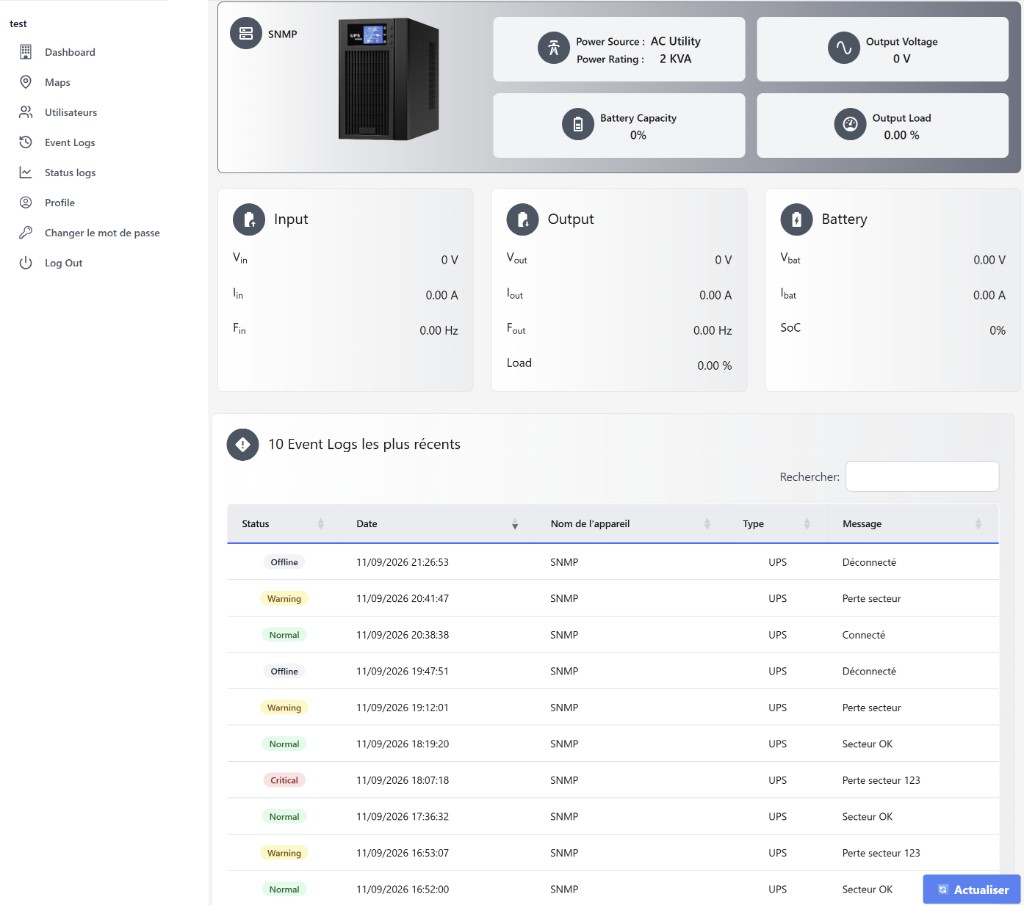This screenshot has width=1024, height=905.
Task: Click the Event Logs history clock icon
Action: pos(25,142)
